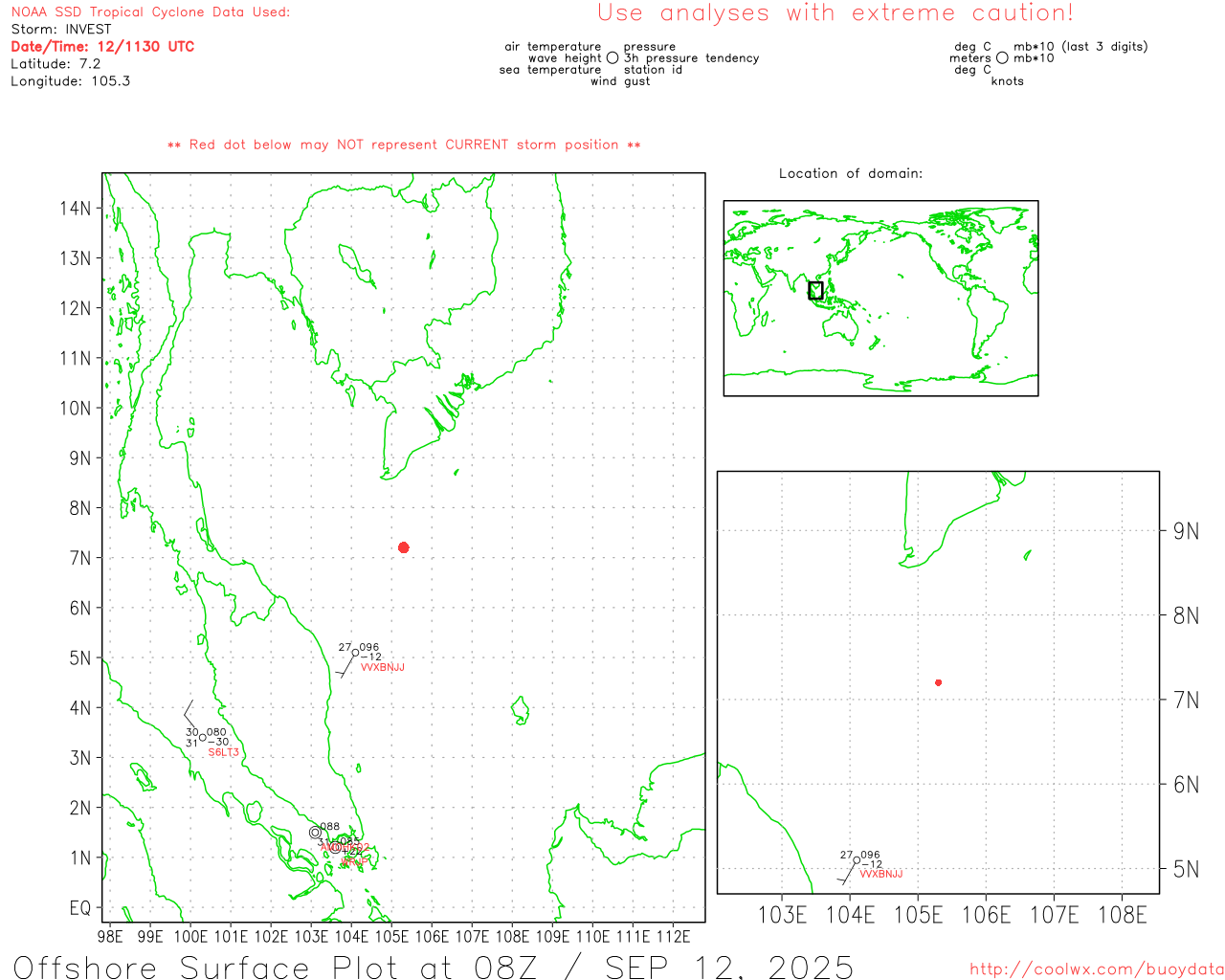Click the VVXBNJJ station circle in the inset map
Viewport: 1225px width, 980px height.
(857, 860)
